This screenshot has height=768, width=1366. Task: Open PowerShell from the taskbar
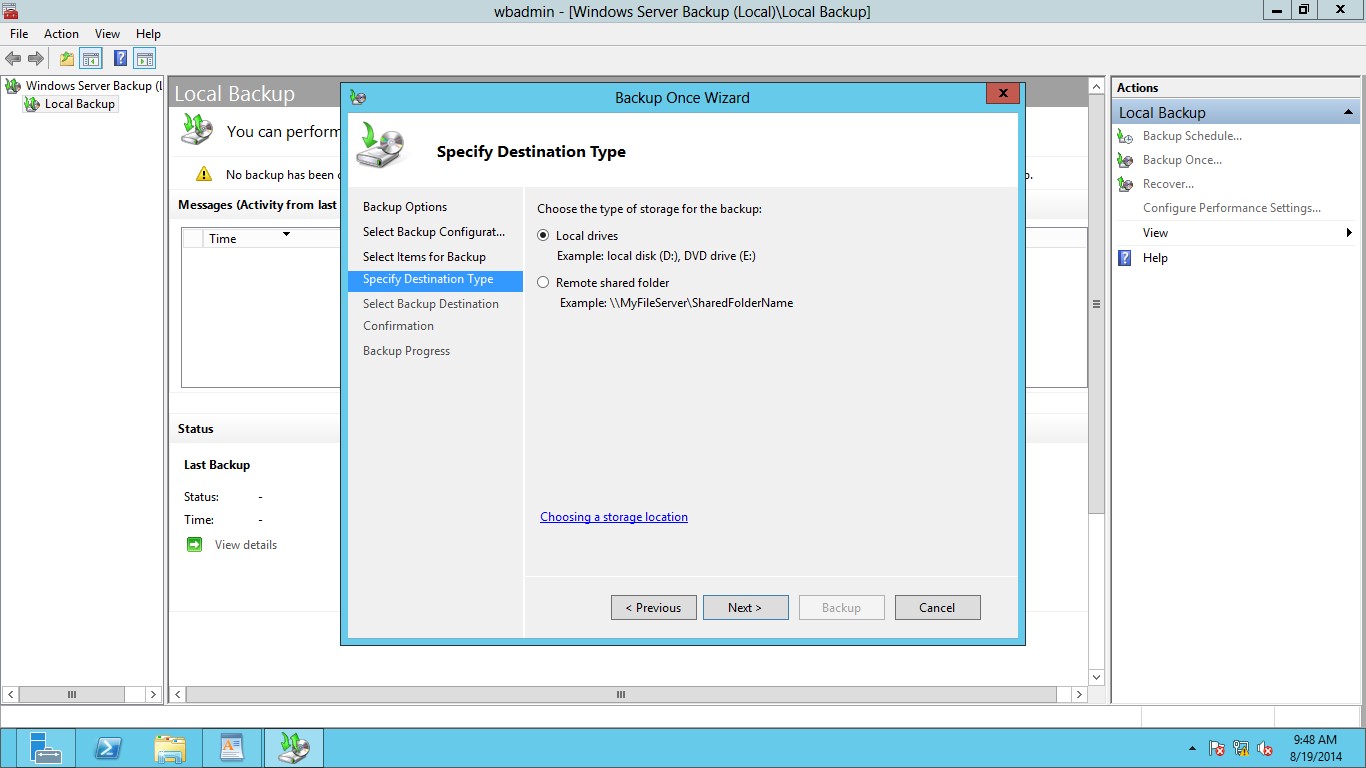coord(108,747)
